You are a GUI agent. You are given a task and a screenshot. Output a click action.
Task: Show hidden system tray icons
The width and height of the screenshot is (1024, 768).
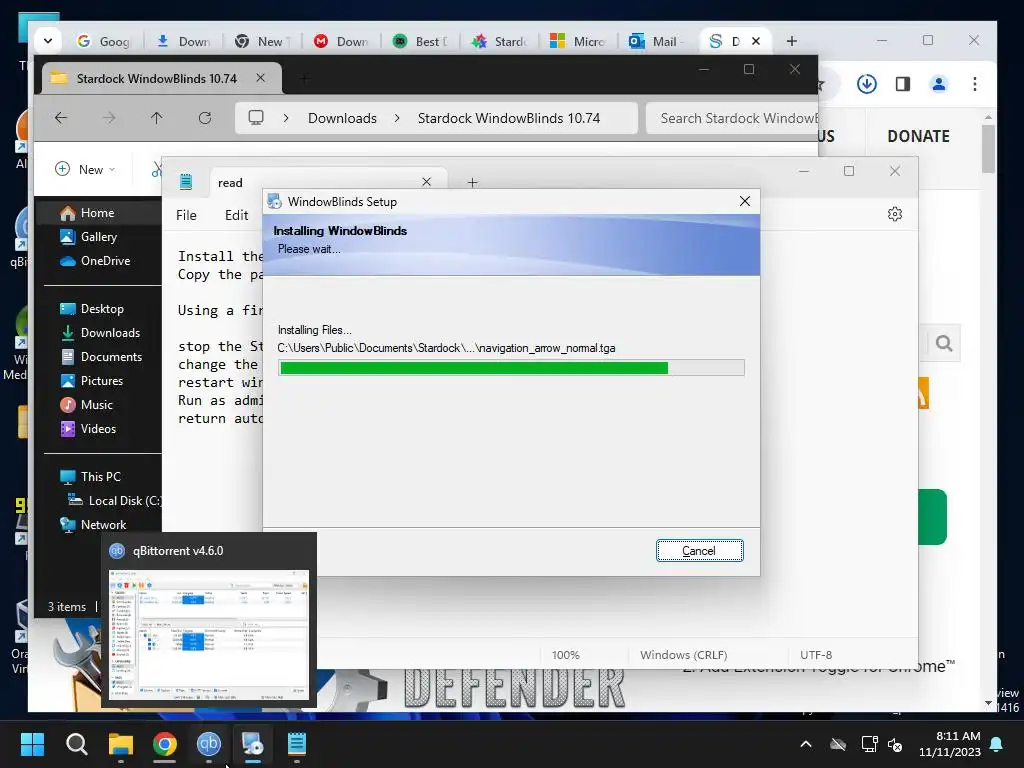pos(806,744)
